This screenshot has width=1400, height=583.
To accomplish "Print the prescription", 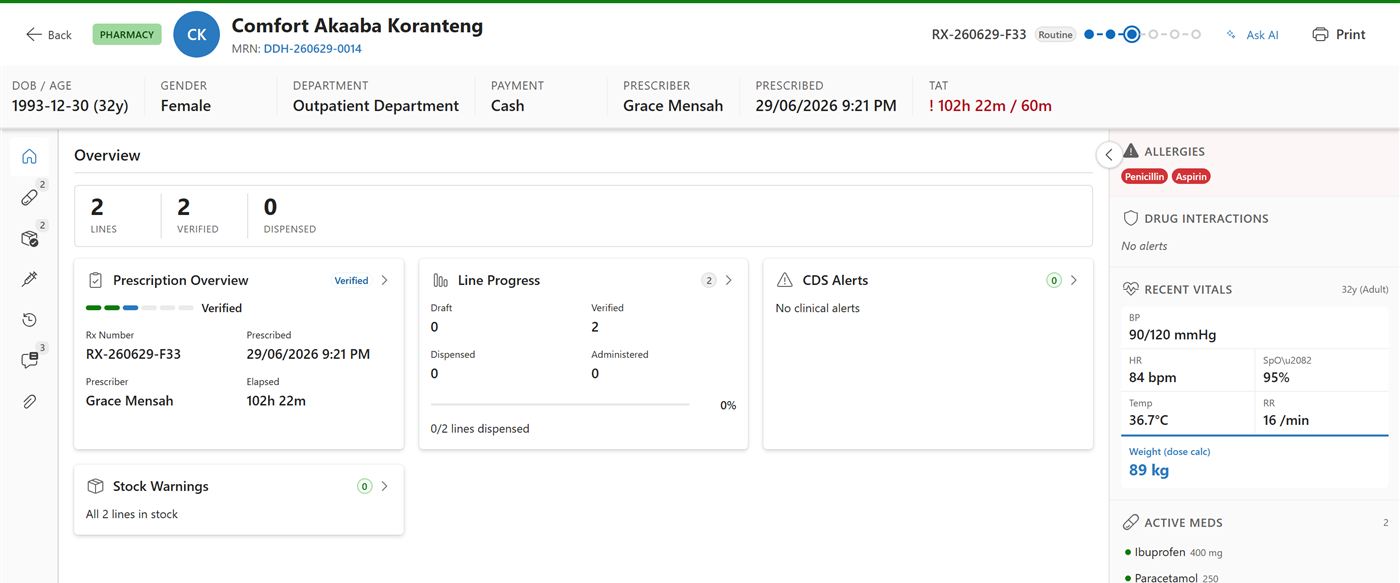I will [x=1338, y=34].
